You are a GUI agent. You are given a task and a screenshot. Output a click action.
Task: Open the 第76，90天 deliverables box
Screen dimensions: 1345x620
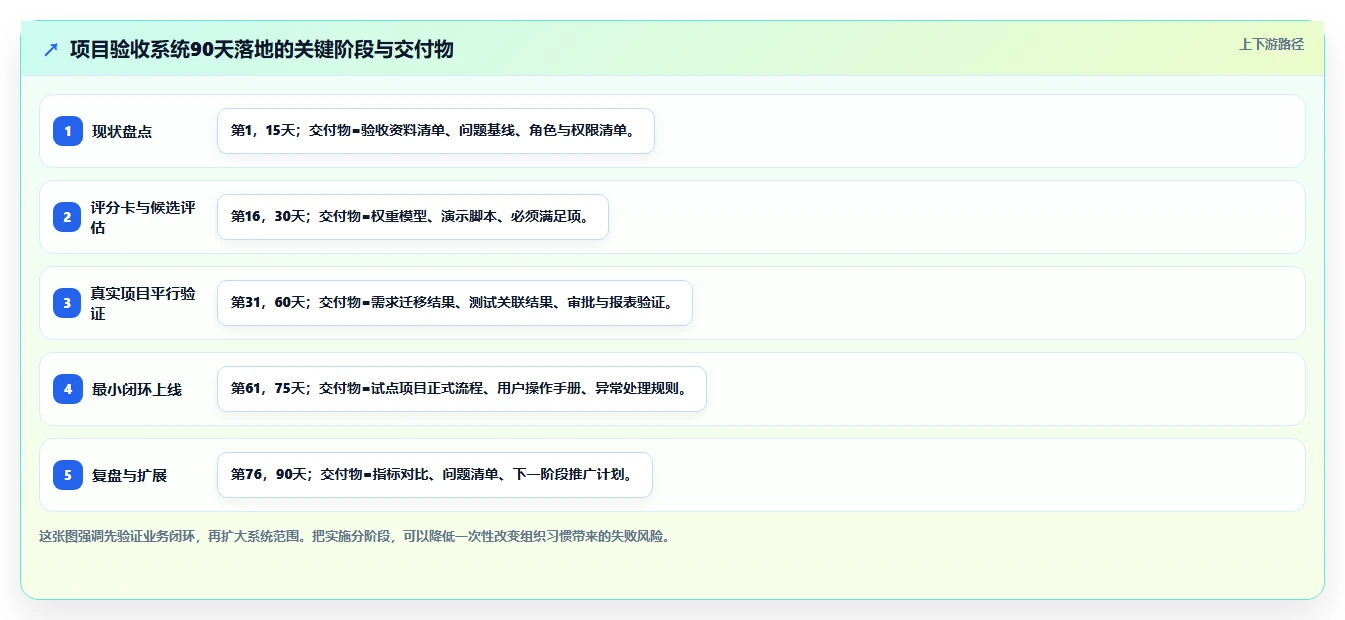tap(435, 475)
